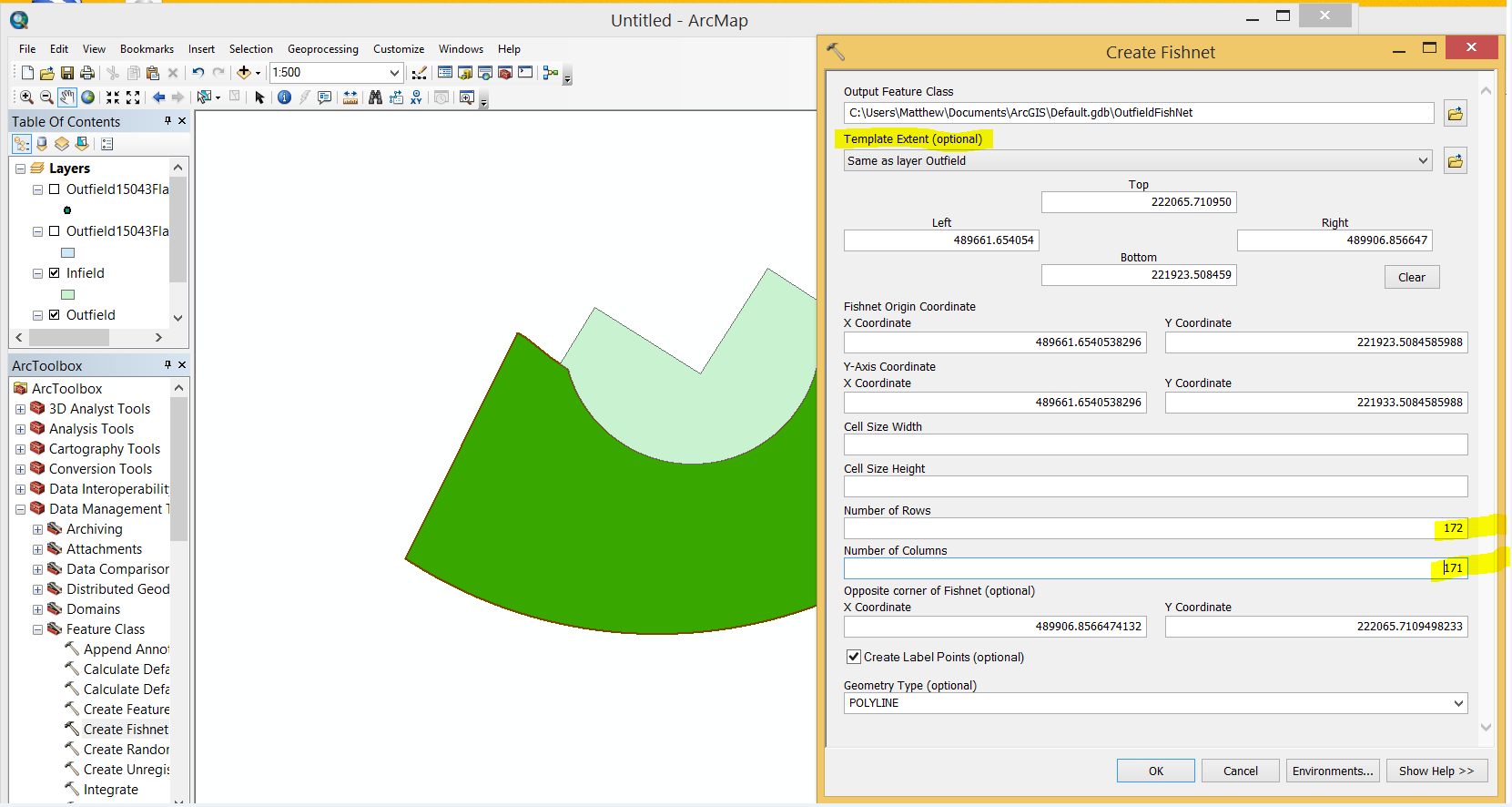The height and width of the screenshot is (807, 1512).
Task: Select the HTML Popup tool
Action: (325, 97)
